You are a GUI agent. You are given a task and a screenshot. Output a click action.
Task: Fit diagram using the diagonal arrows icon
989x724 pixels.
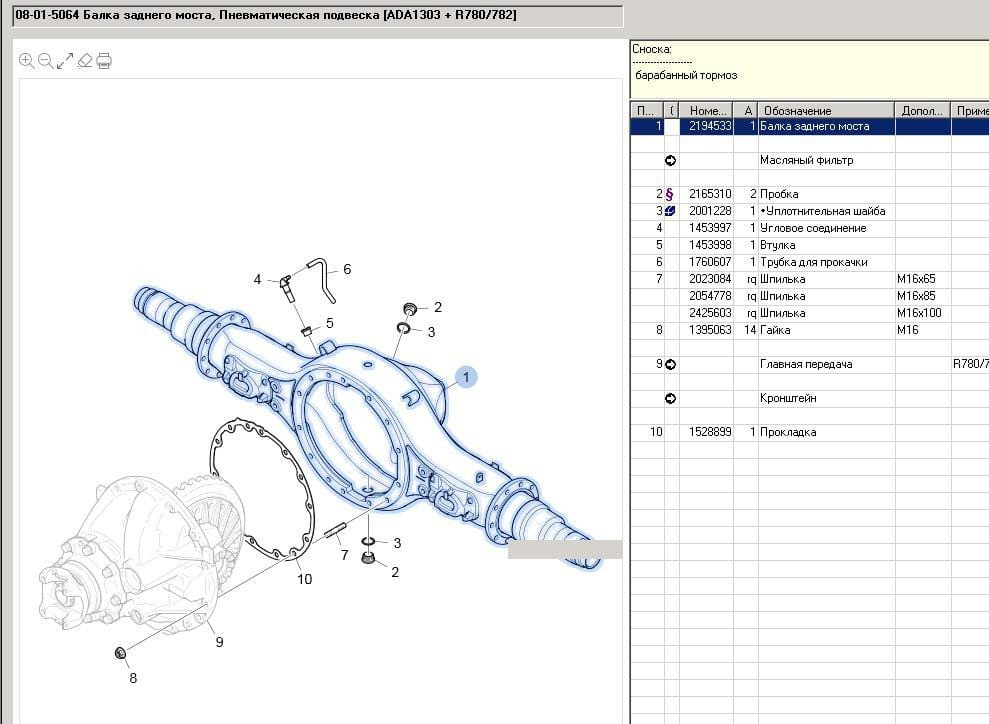pos(65,61)
